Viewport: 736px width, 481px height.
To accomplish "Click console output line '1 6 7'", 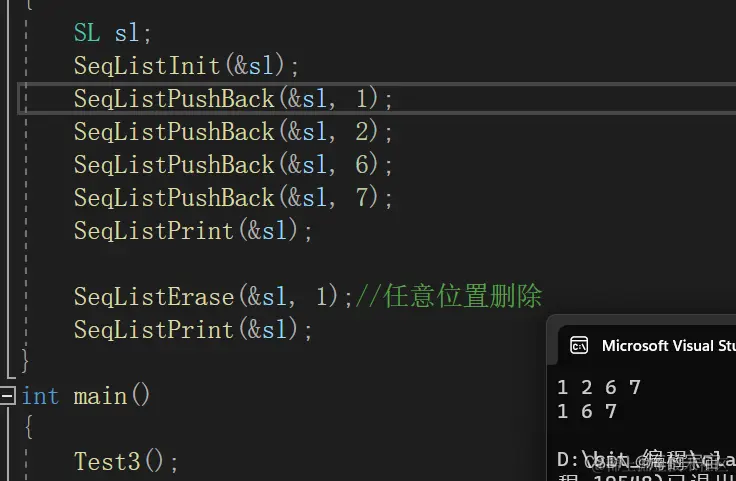I will pos(586,411).
